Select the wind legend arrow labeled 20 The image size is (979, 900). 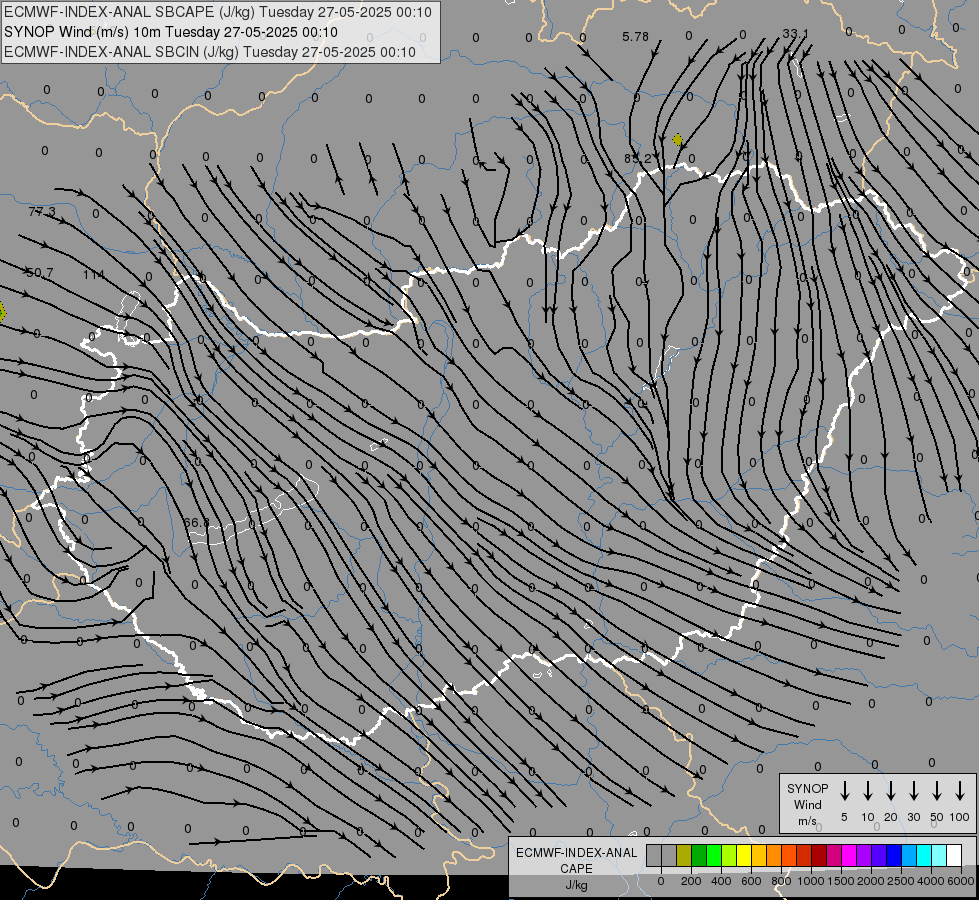(890, 791)
